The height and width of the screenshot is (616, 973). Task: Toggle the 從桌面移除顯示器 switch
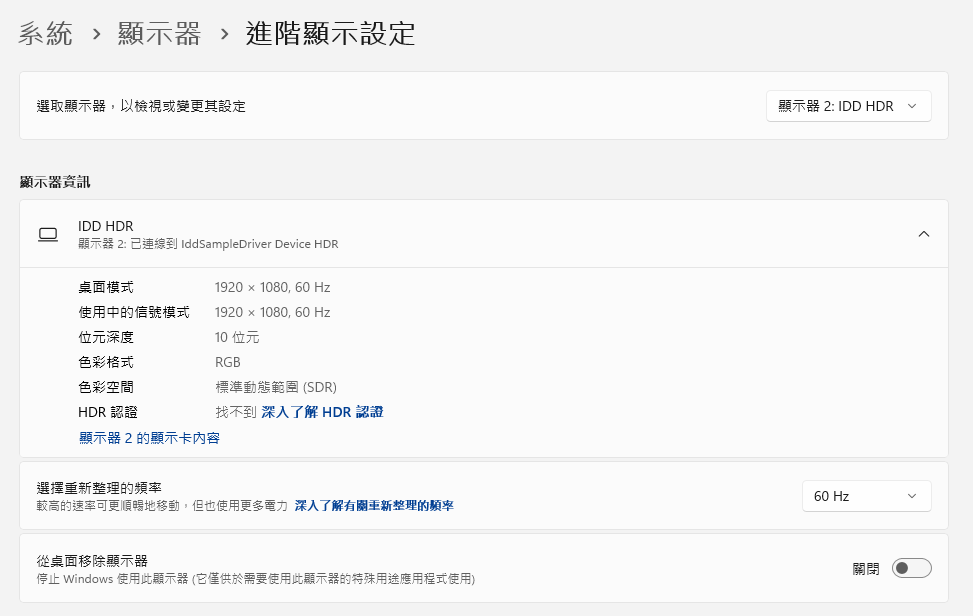pyautogui.click(x=911, y=568)
